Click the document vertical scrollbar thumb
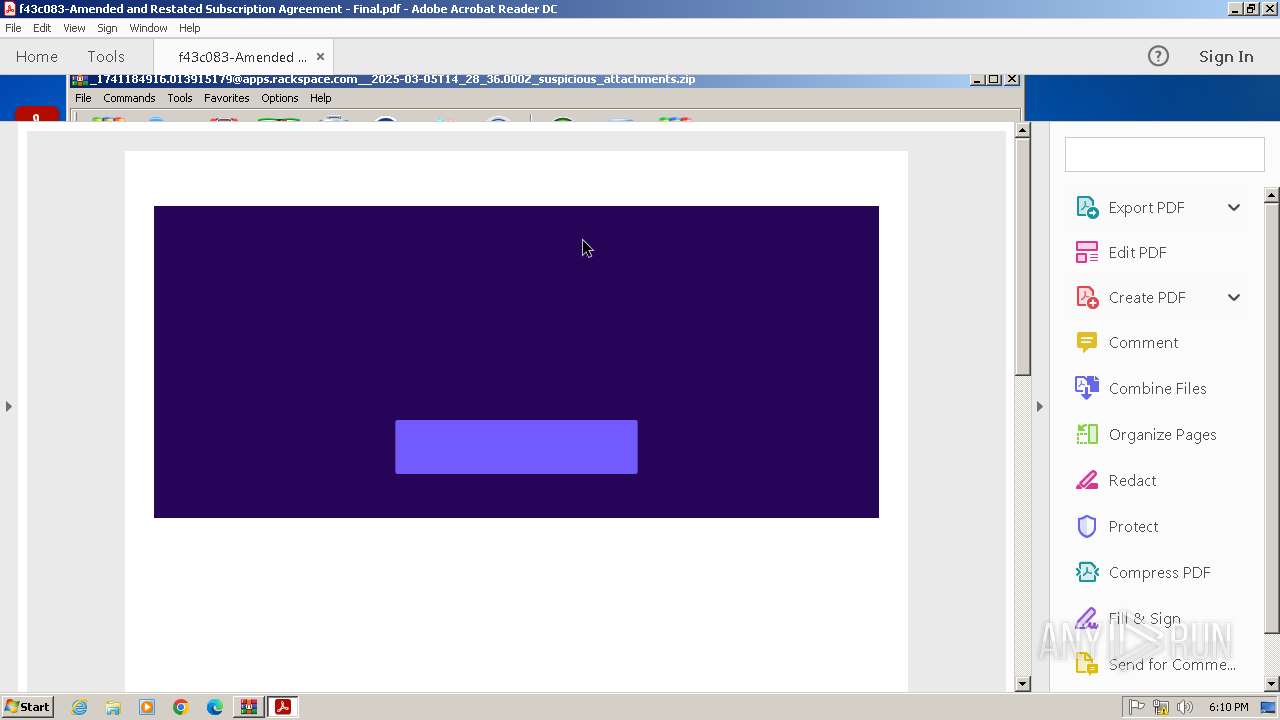 (1022, 257)
